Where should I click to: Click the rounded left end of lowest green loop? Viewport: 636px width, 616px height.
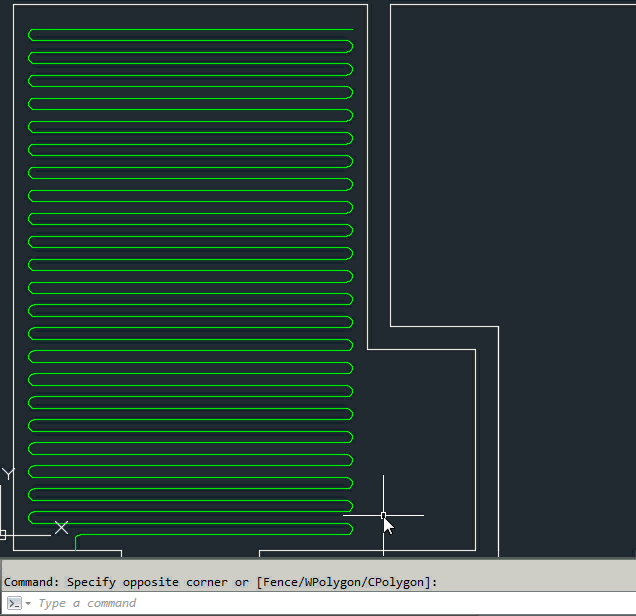click(31, 518)
